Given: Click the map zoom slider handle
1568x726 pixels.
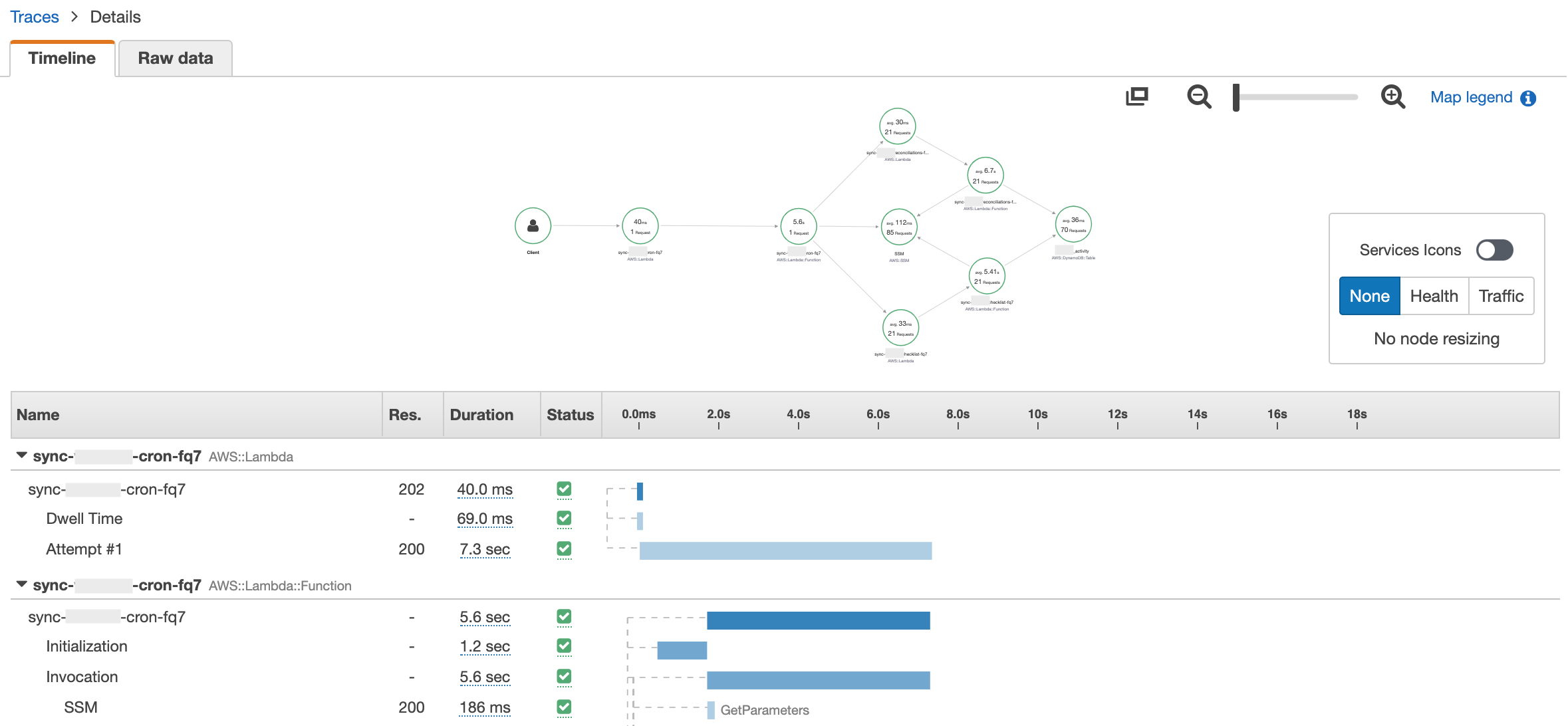Looking at the screenshot, I should (x=1236, y=98).
